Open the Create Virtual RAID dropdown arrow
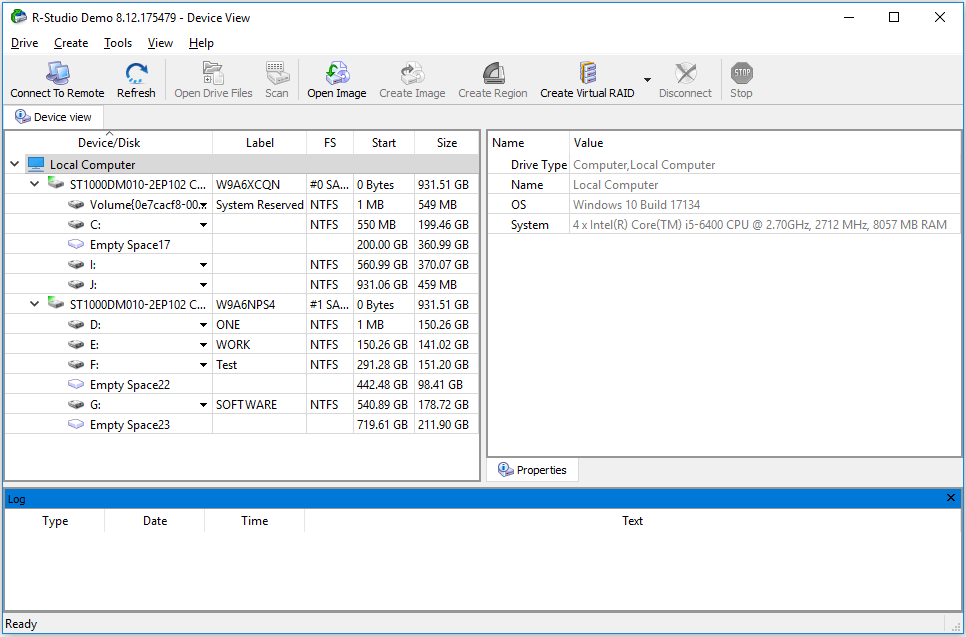 pyautogui.click(x=647, y=80)
